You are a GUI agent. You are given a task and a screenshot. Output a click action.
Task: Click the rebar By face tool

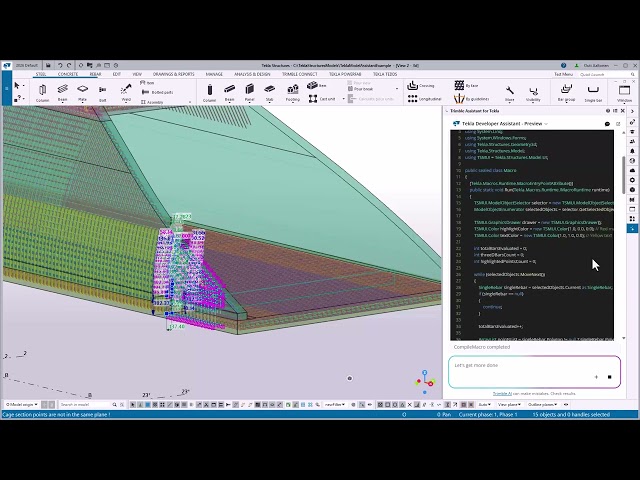coord(466,86)
